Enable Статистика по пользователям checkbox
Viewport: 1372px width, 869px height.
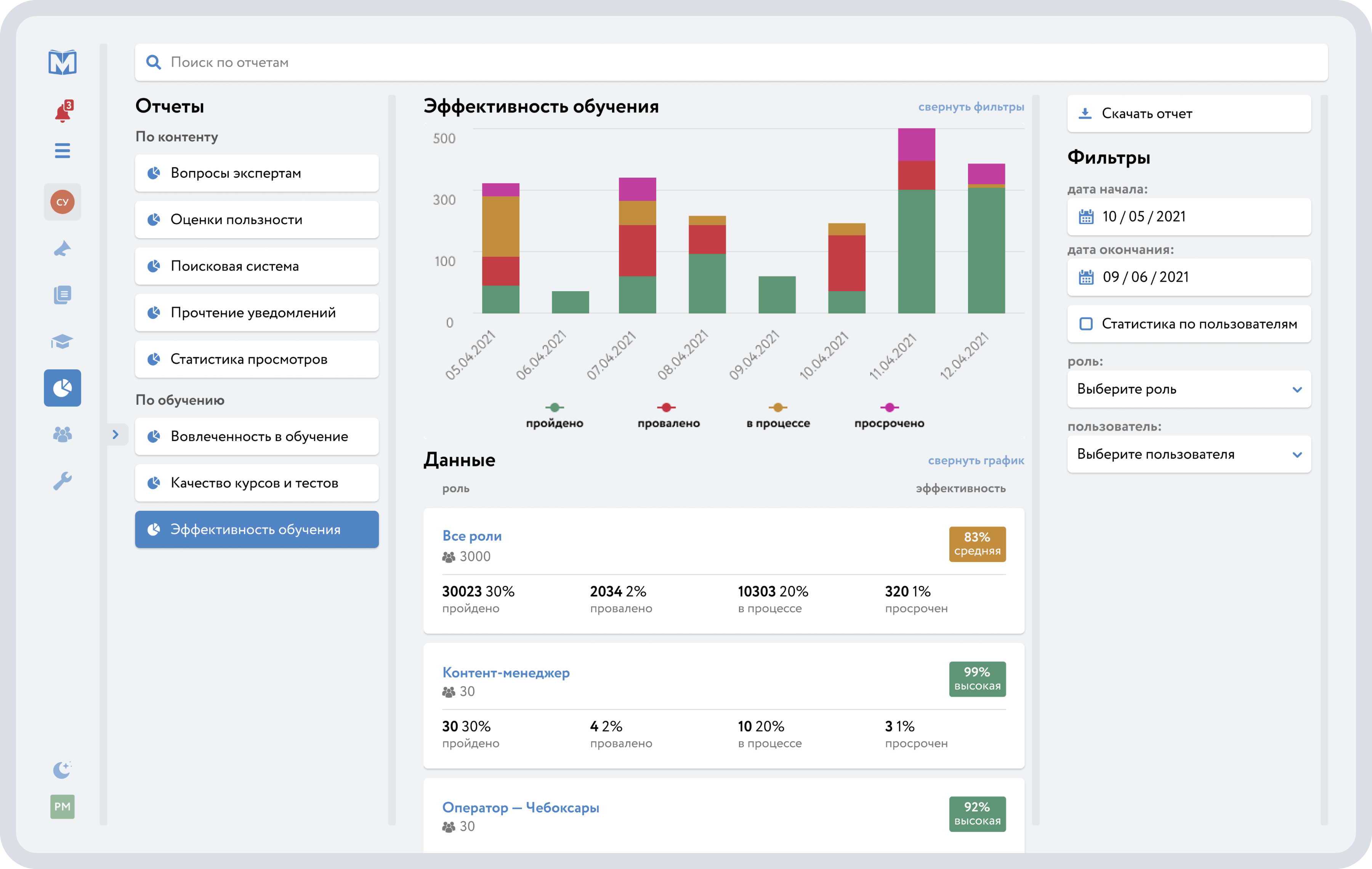pos(1086,324)
